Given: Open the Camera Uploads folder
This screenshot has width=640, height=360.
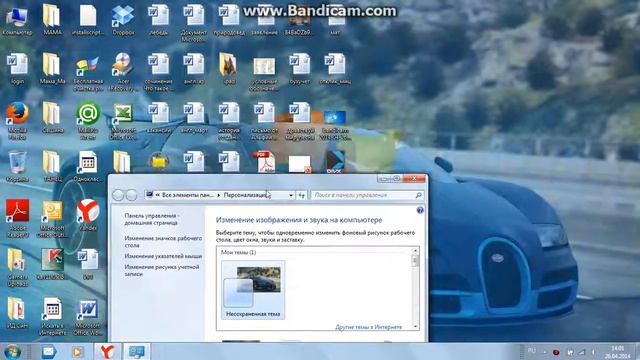Looking at the screenshot, I should tap(17, 267).
